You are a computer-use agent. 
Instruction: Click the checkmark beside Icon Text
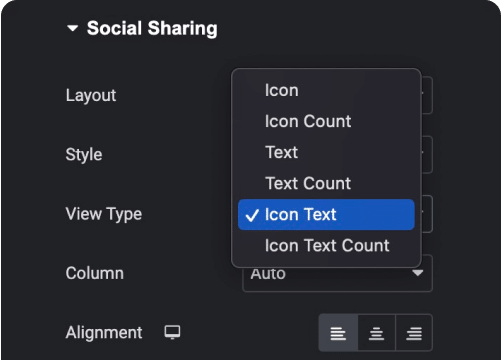[252, 215]
